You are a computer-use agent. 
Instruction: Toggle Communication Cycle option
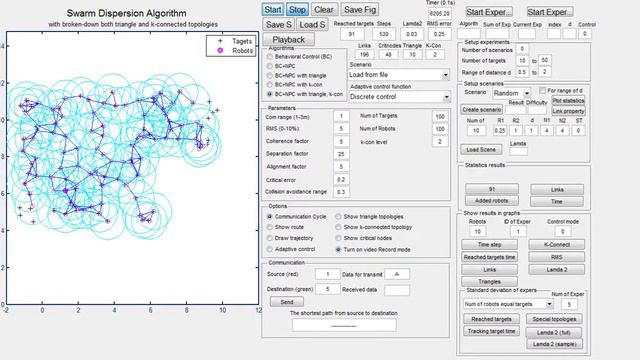(269, 217)
